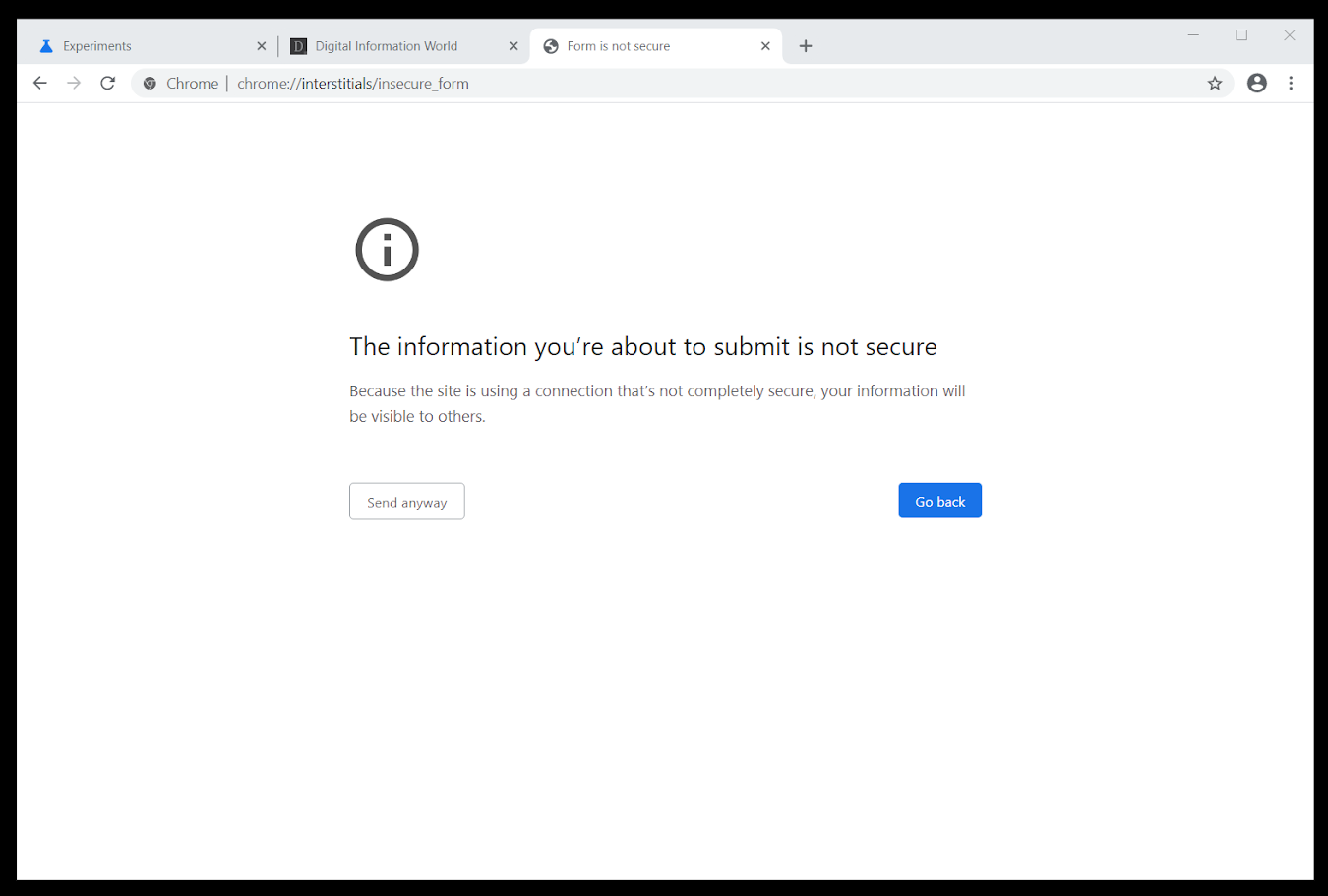Open a new tab with the plus icon
The width and height of the screenshot is (1328, 896).
(x=806, y=46)
